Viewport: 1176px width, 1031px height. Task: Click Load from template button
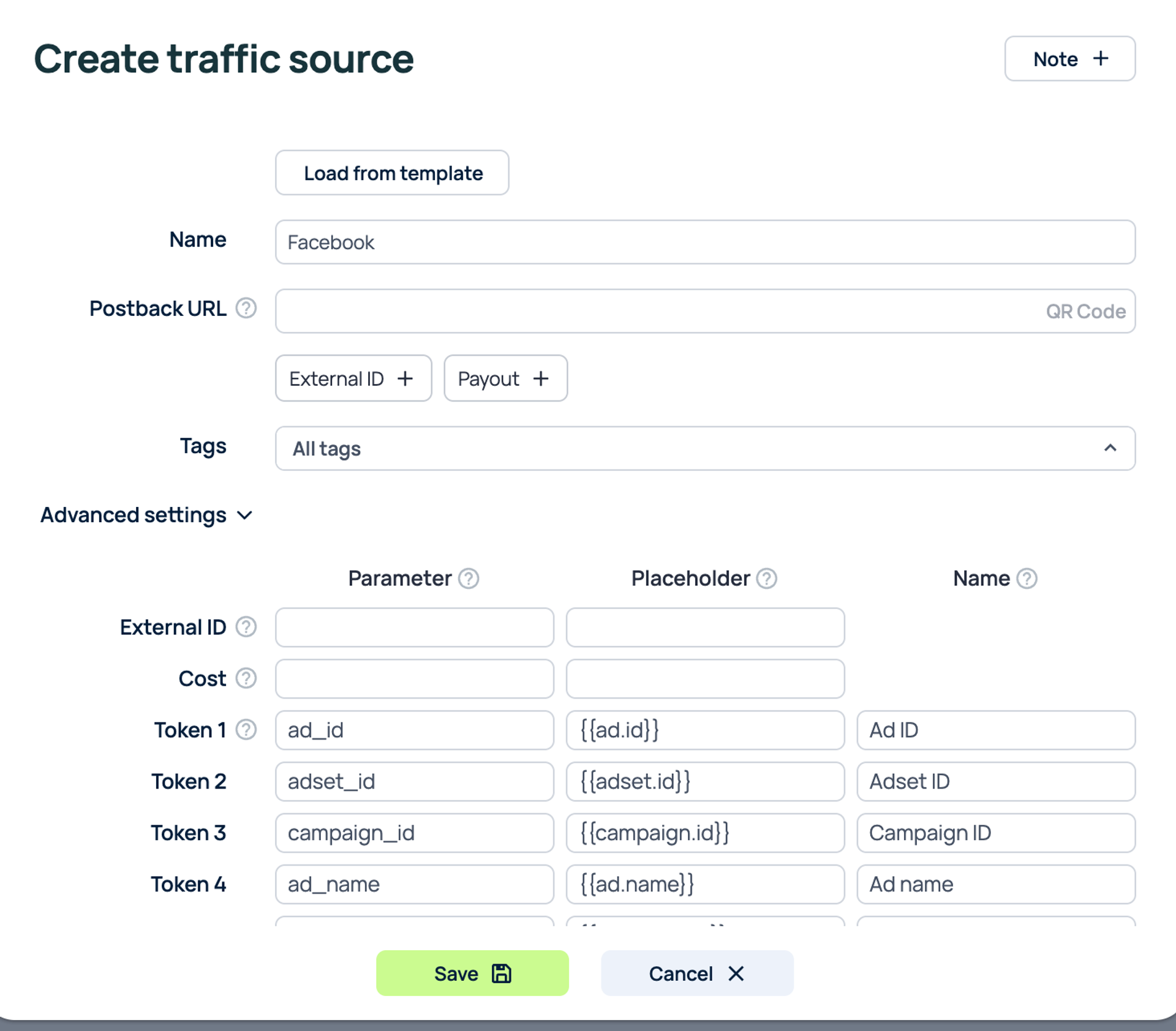[x=392, y=173]
